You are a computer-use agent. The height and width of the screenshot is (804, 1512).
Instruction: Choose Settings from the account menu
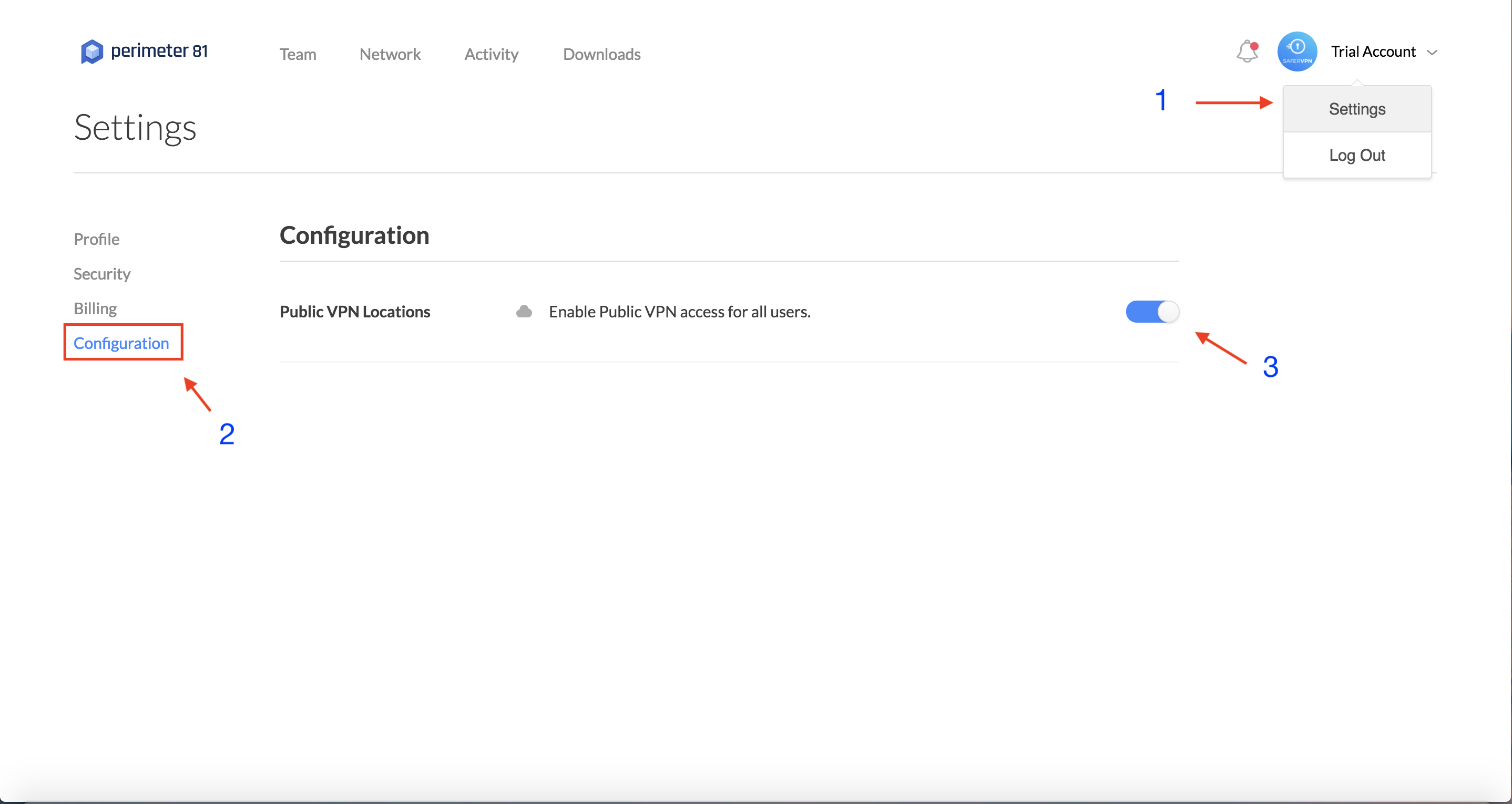[x=1356, y=109]
